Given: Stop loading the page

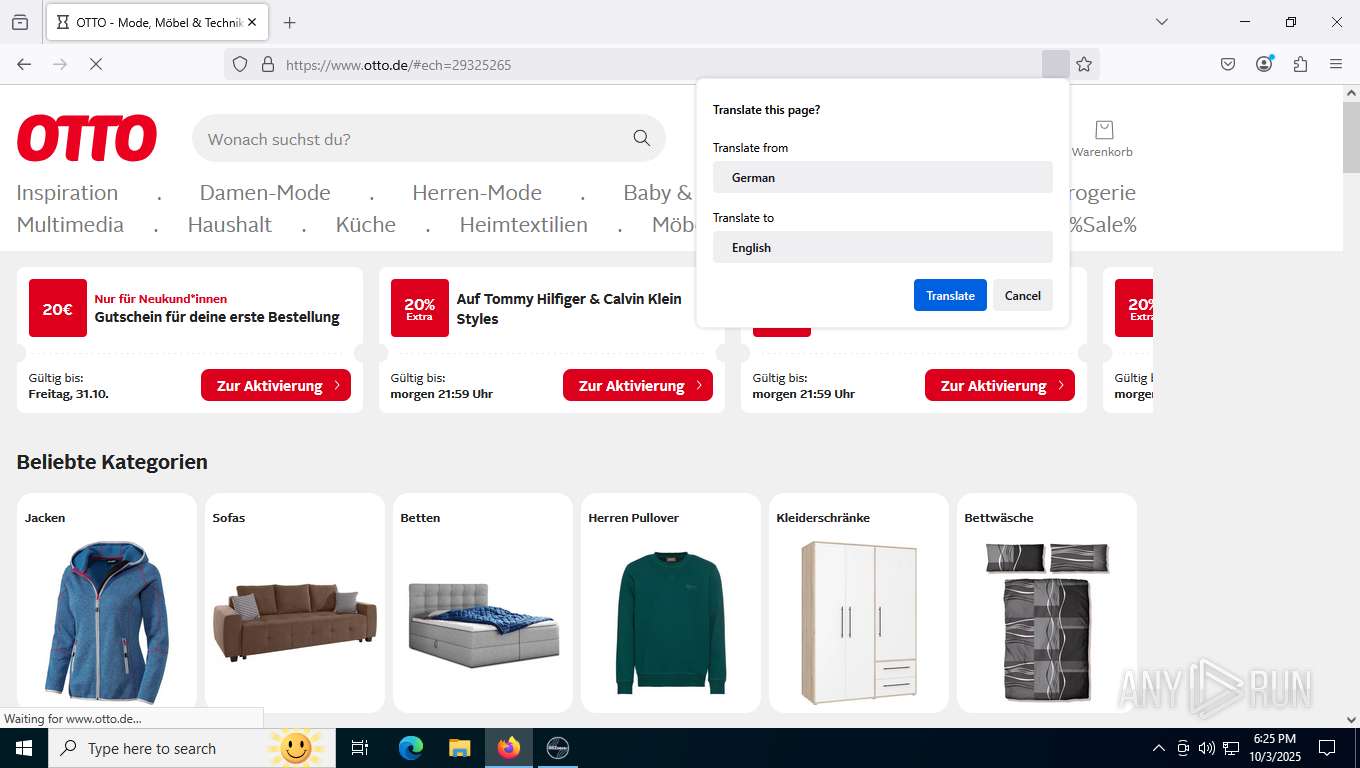Looking at the screenshot, I should pos(96,64).
